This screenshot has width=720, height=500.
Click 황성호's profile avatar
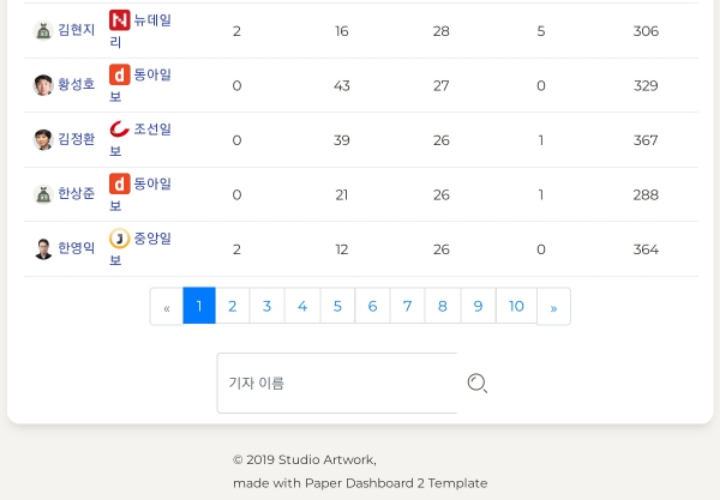click(x=43, y=85)
